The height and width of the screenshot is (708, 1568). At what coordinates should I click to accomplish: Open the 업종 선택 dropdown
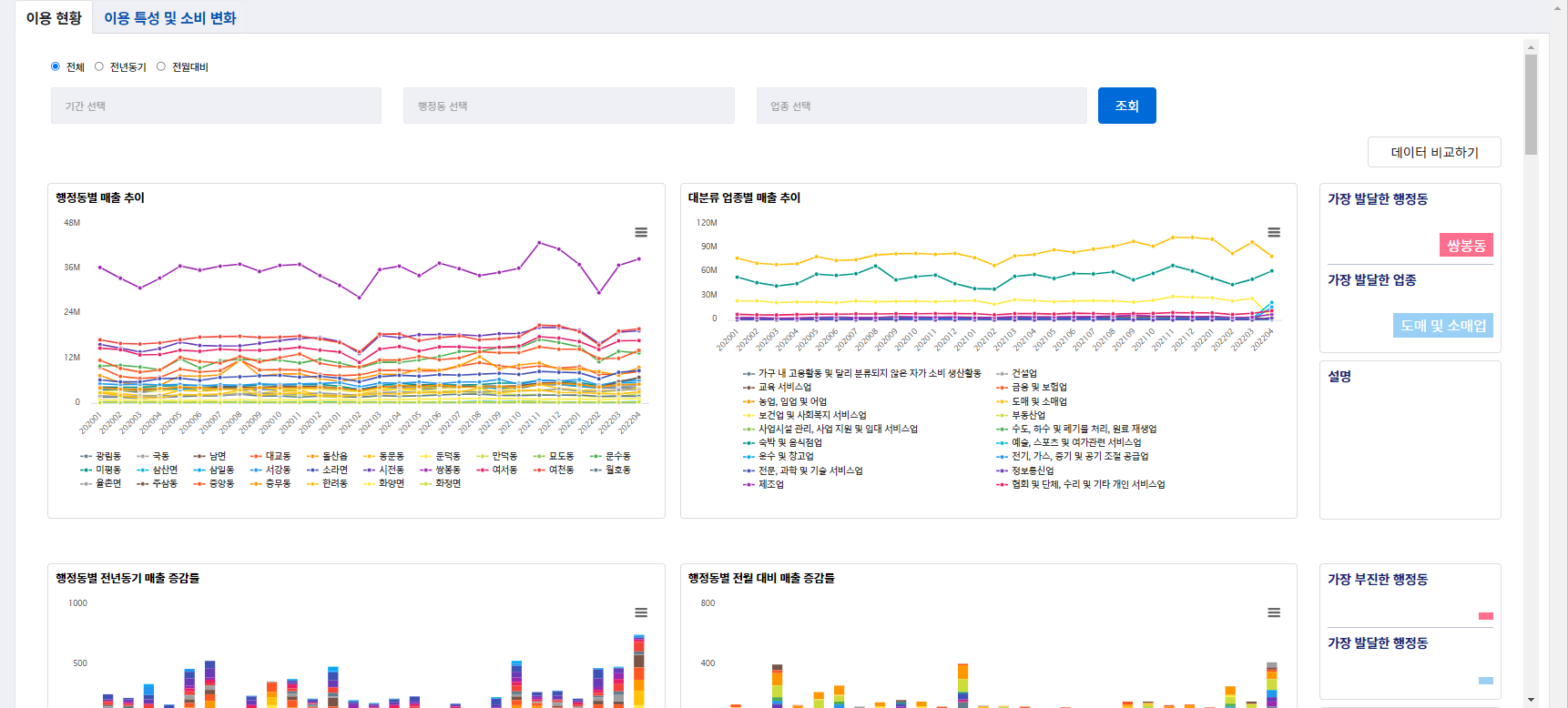point(921,106)
